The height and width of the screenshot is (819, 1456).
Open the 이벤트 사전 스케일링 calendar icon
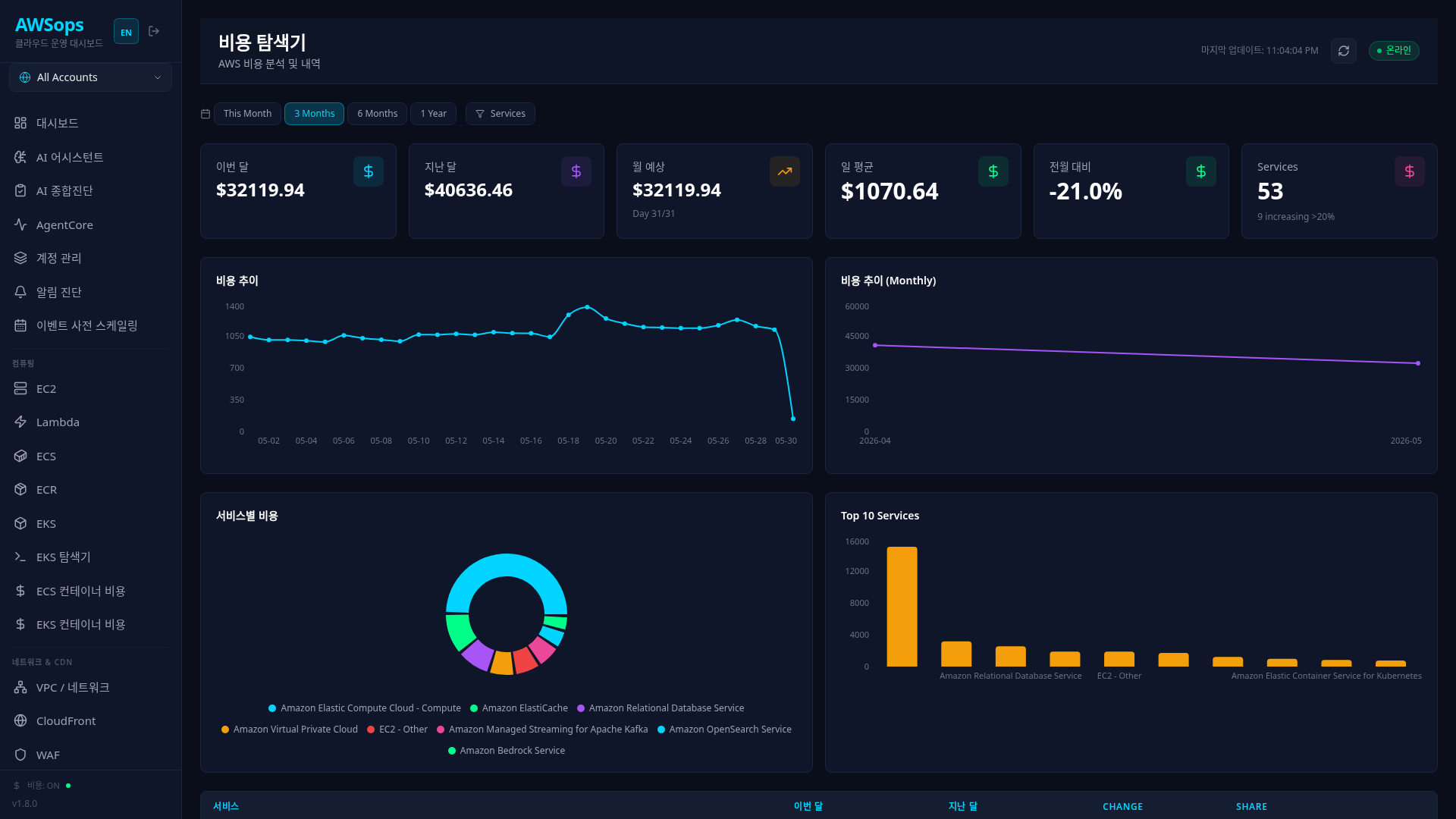[20, 325]
